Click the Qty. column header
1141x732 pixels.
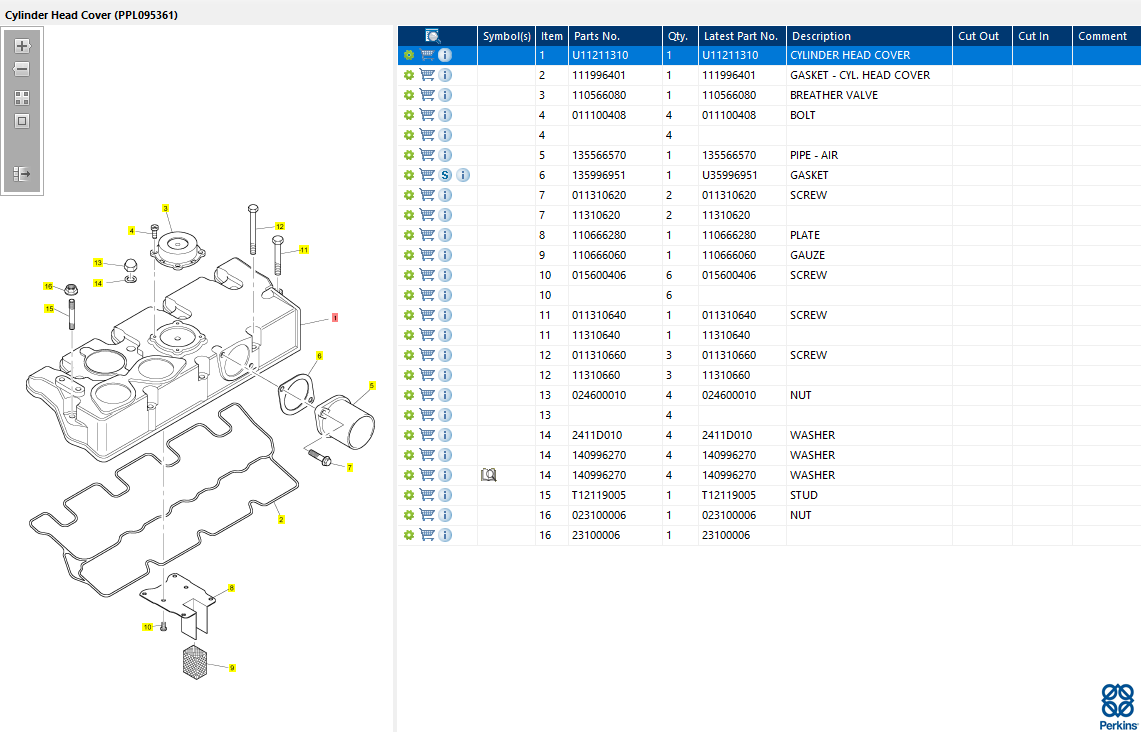coord(678,36)
